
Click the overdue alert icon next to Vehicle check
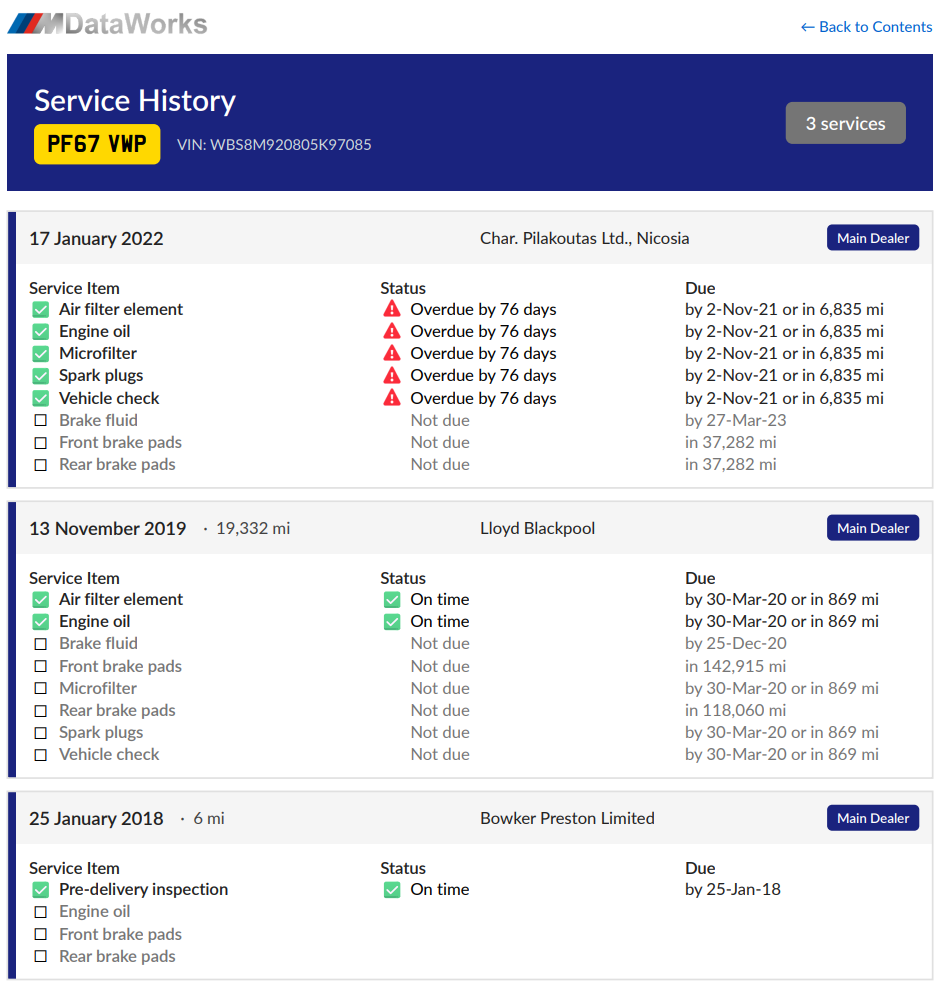(x=392, y=397)
